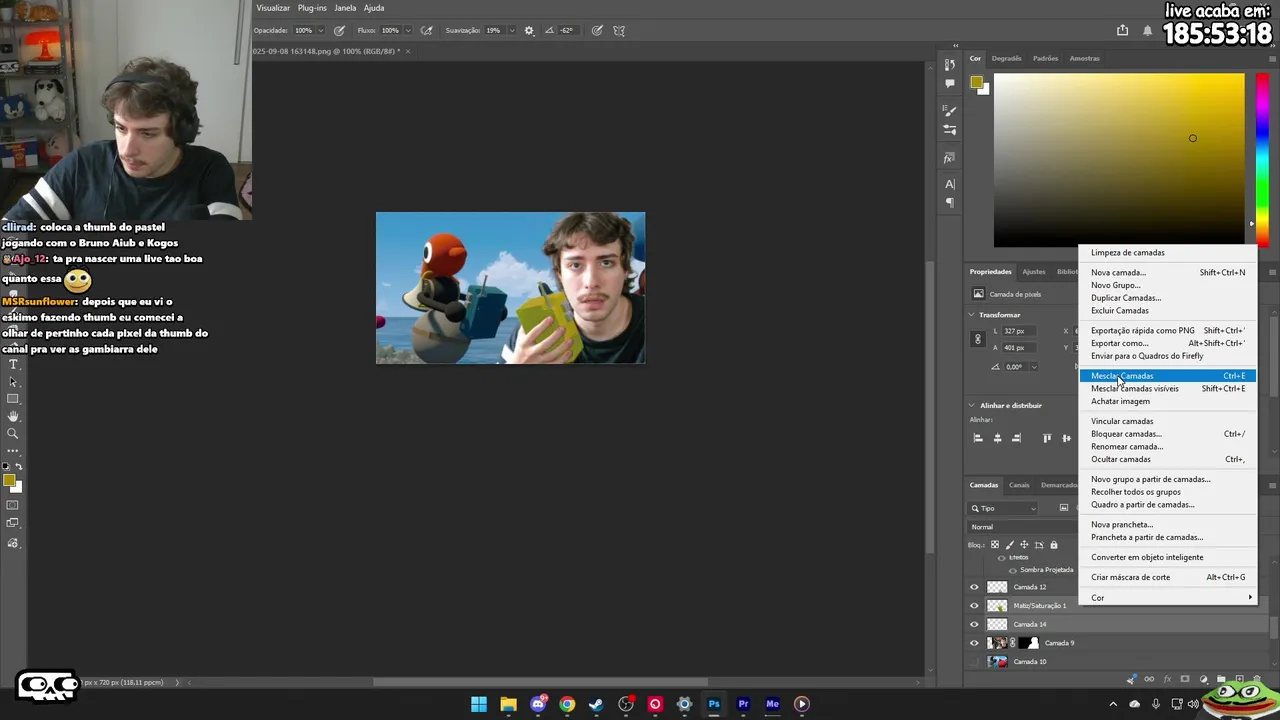Screen dimensions: 1280x720
Task: Change the screen mode icon
Action: (13, 523)
